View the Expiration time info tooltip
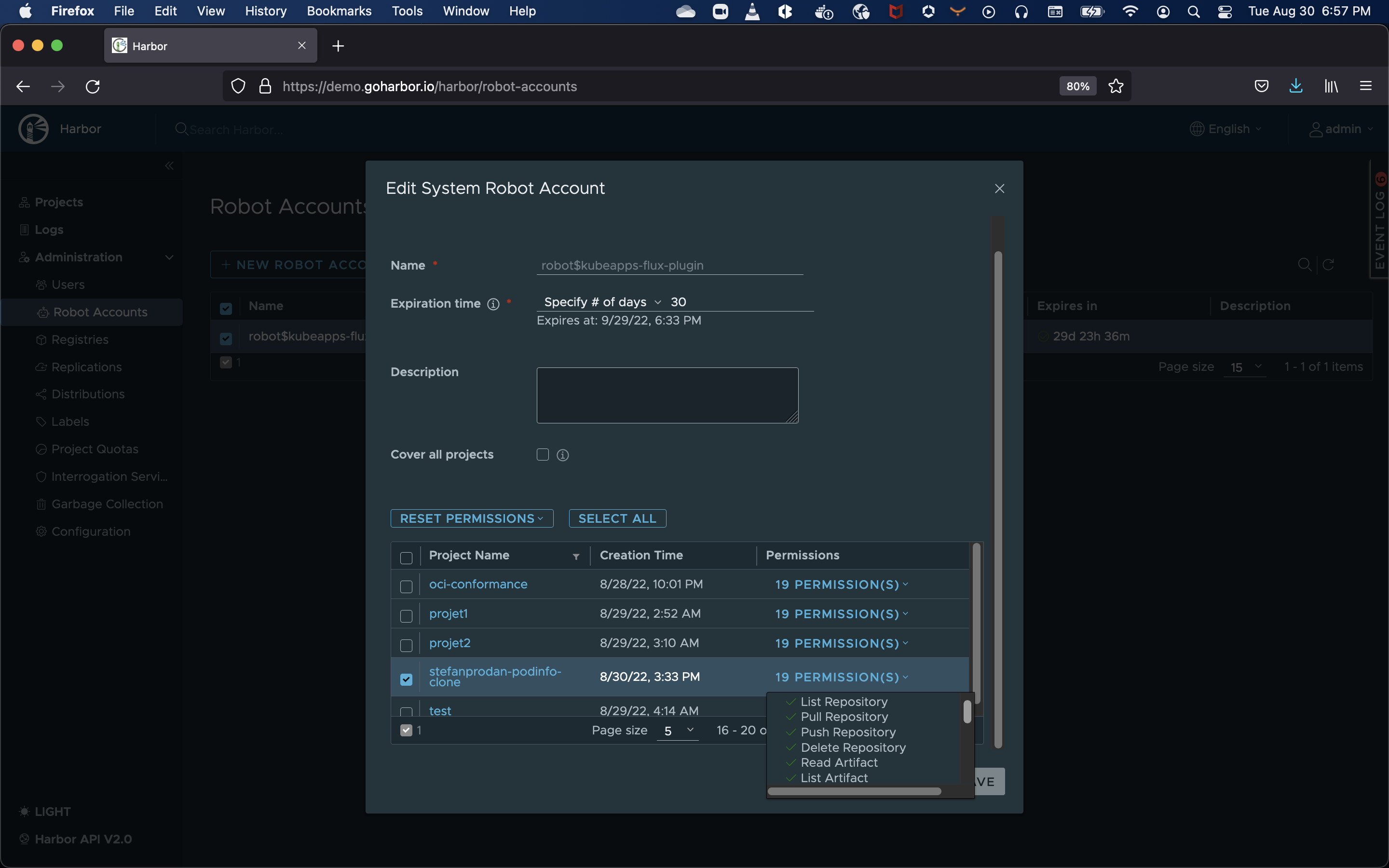Image resolution: width=1389 pixels, height=868 pixels. coord(493,304)
